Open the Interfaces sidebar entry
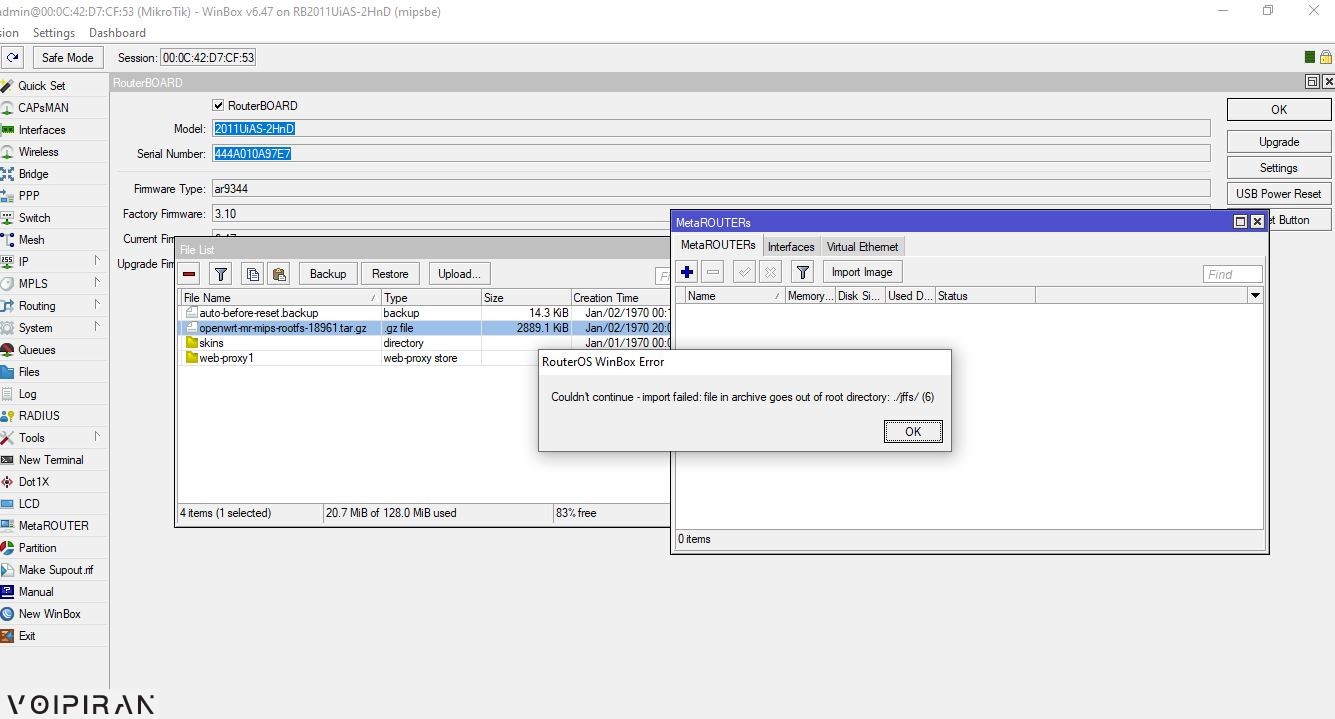Screen dimensions: 1335x719 point(42,130)
